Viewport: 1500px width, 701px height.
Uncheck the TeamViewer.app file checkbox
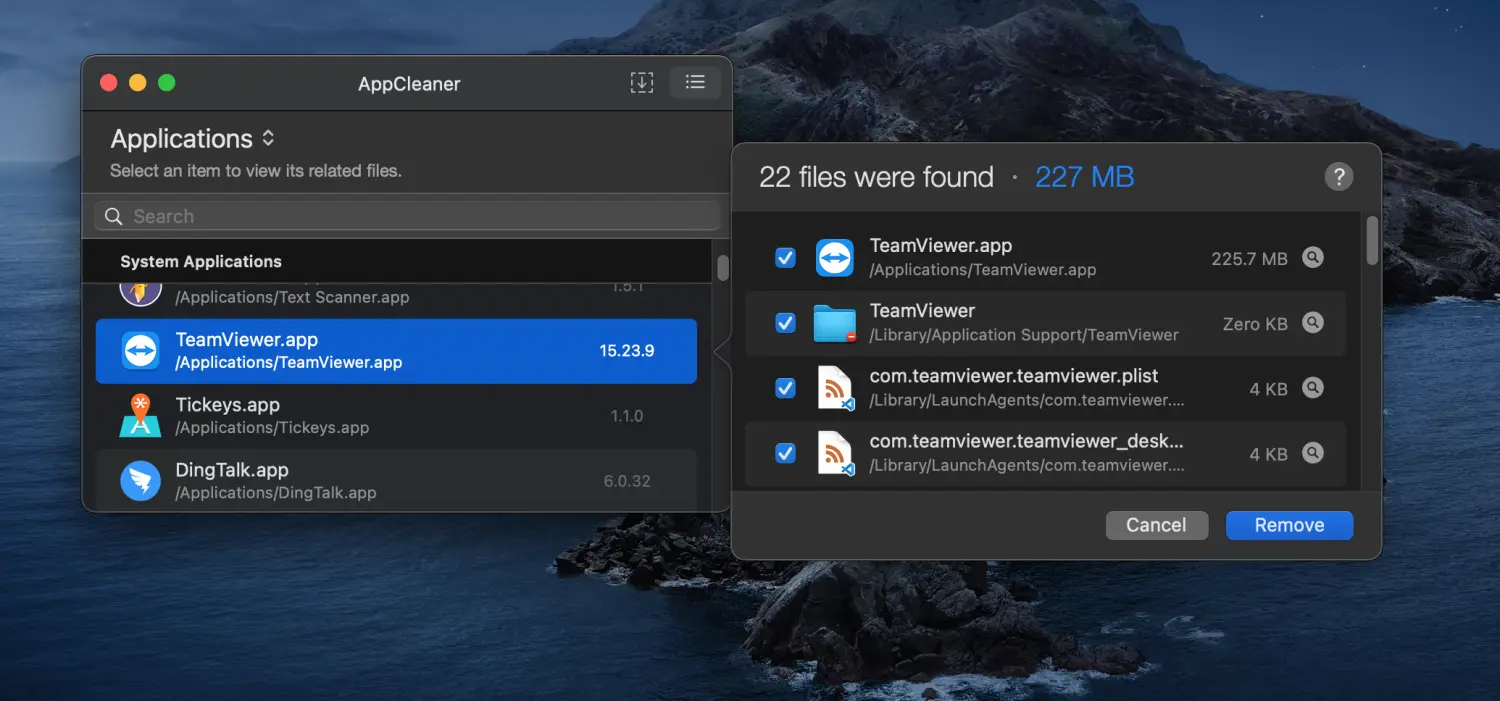coord(786,258)
